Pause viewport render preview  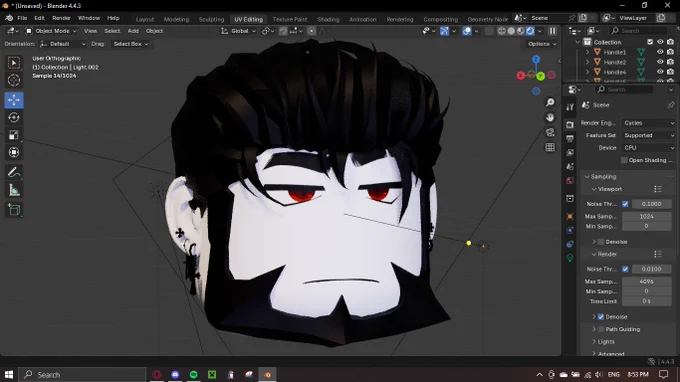(552, 31)
